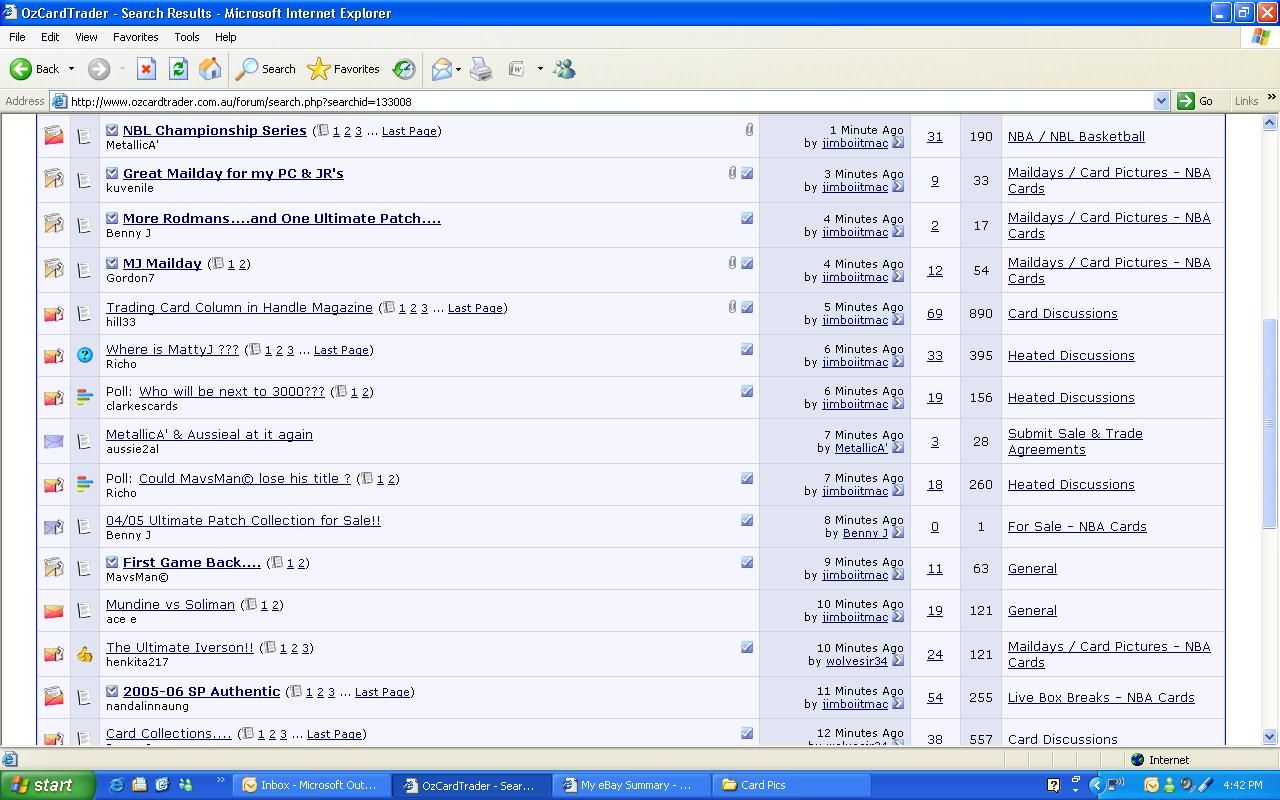Click thumbs up icon on Ultimate Iverson row

[x=85, y=654]
